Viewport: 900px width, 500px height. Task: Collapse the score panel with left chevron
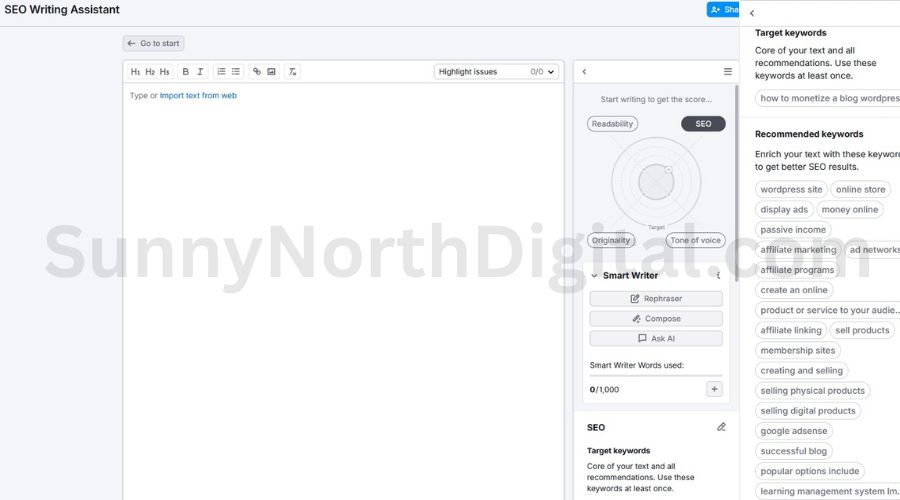click(584, 72)
